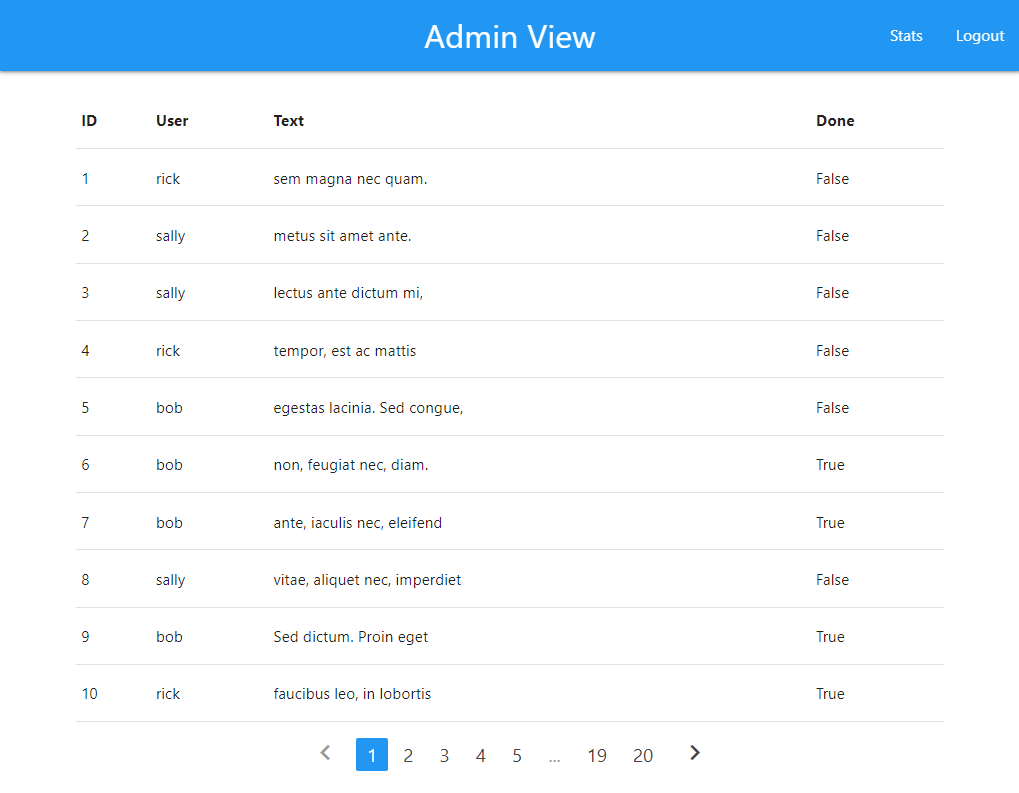Select the currently active page 1
The height and width of the screenshot is (793, 1019).
point(371,755)
